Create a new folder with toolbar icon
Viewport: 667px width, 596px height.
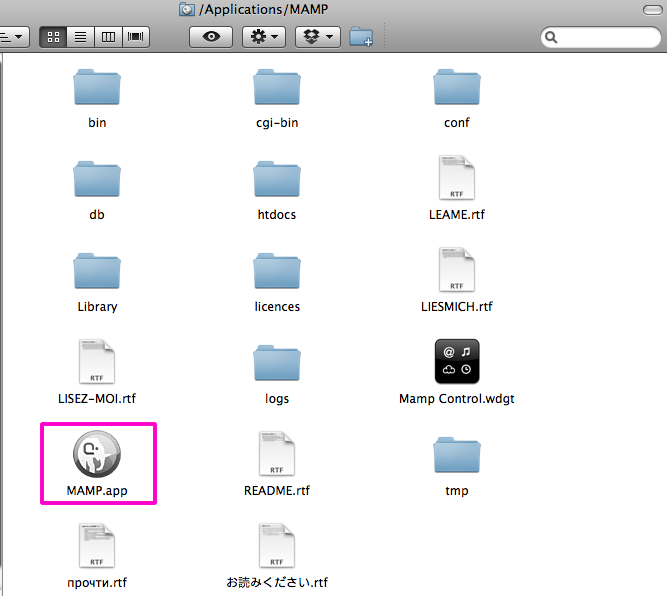pyautogui.click(x=361, y=37)
